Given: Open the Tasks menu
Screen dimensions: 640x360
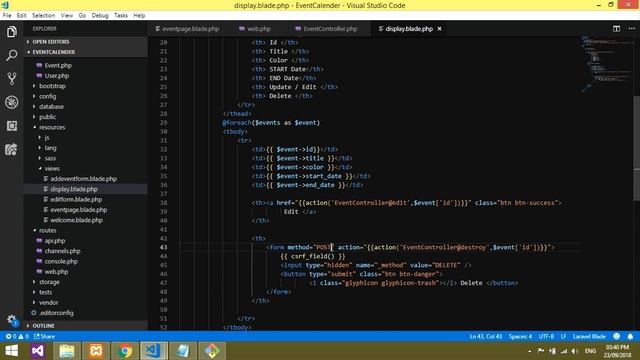Looking at the screenshot, I should pos(121,16).
